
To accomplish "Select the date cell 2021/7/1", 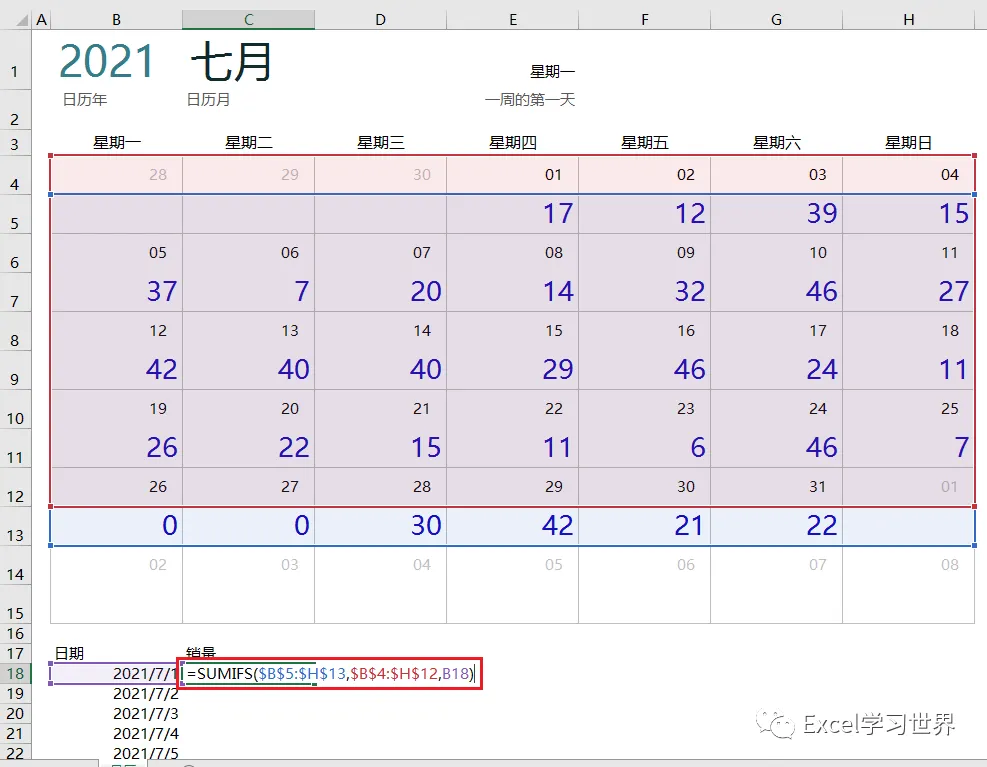I will click(116, 673).
